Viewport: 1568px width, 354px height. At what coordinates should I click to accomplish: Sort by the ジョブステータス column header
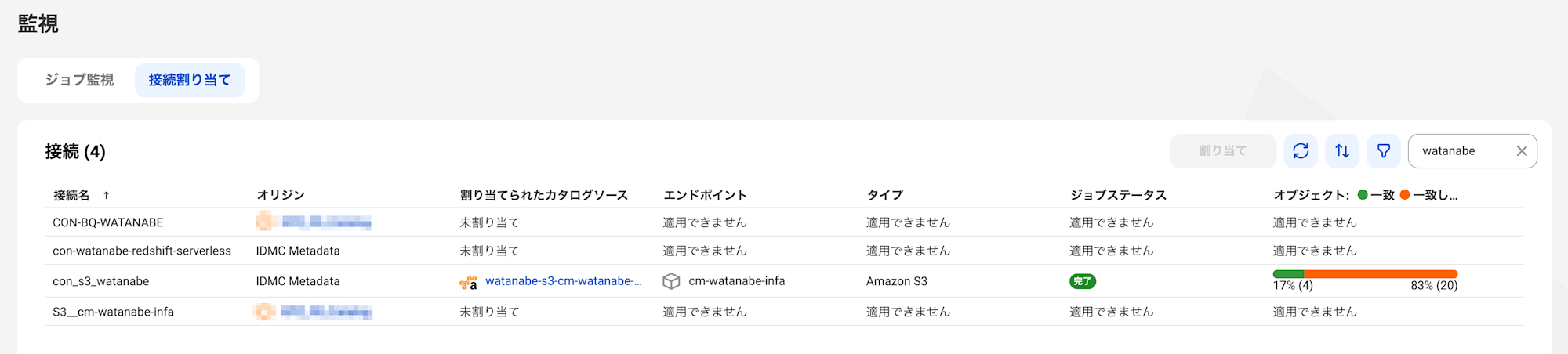pos(1118,195)
